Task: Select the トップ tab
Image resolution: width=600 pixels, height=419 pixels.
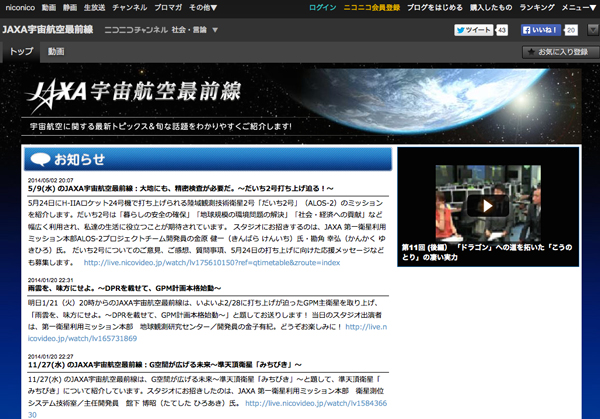Action: pyautogui.click(x=20, y=51)
